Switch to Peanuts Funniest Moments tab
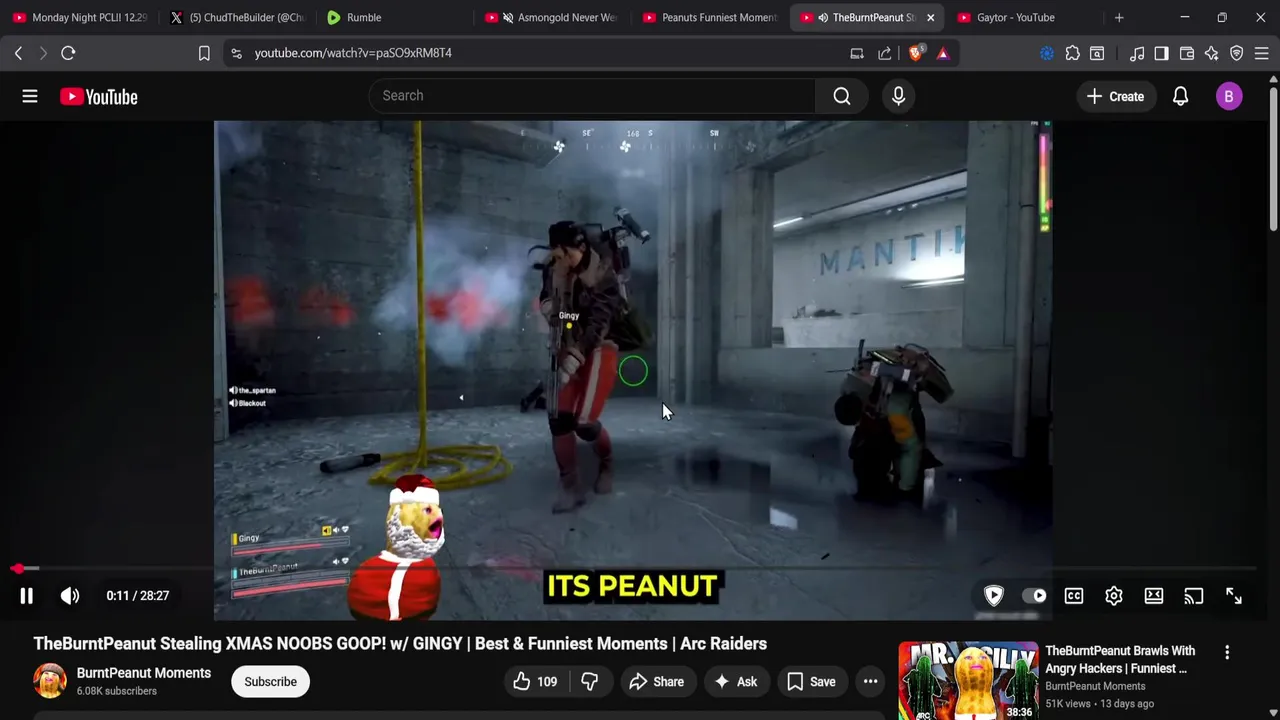 click(x=709, y=17)
